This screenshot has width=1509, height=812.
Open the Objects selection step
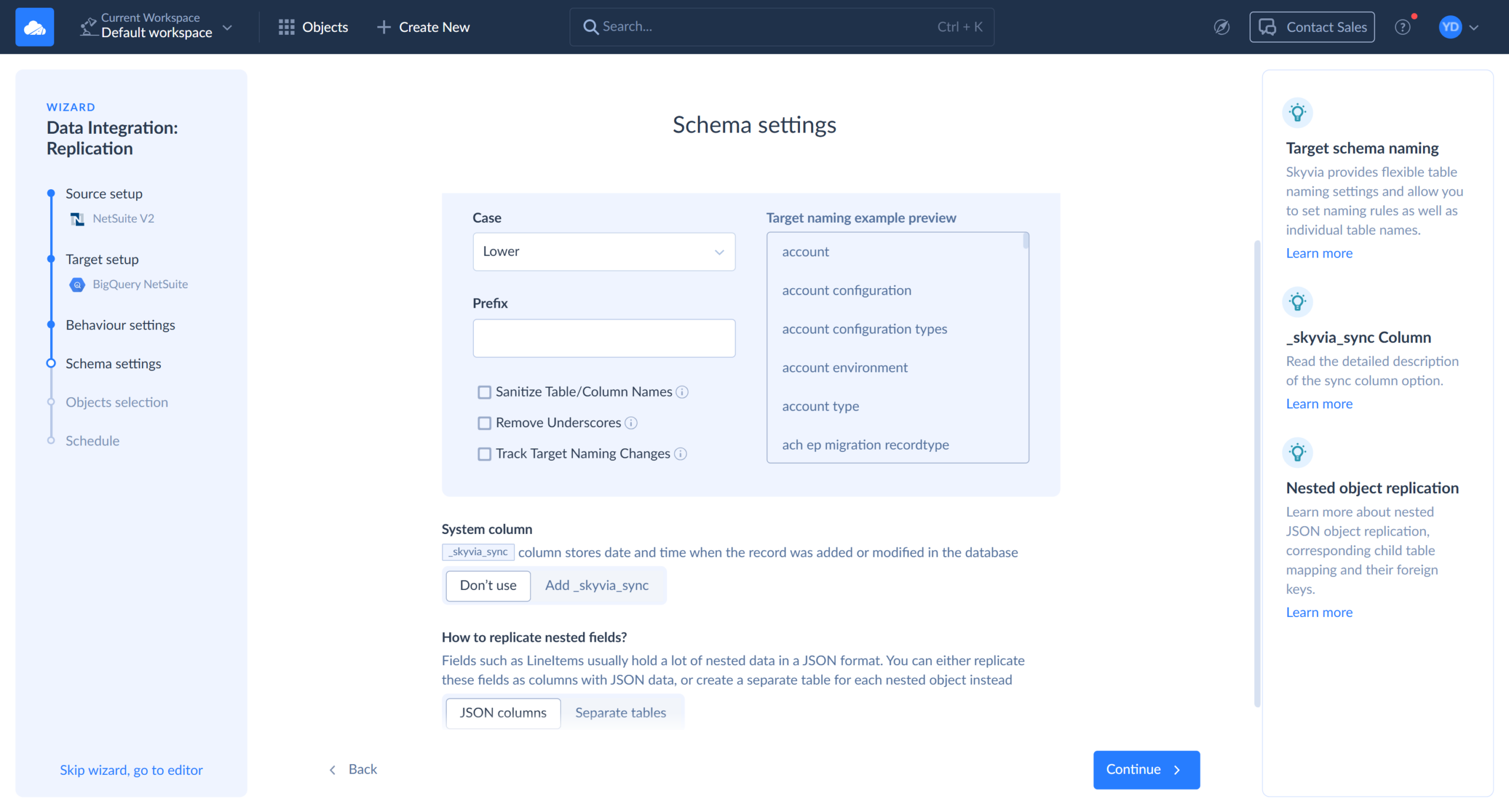click(117, 402)
